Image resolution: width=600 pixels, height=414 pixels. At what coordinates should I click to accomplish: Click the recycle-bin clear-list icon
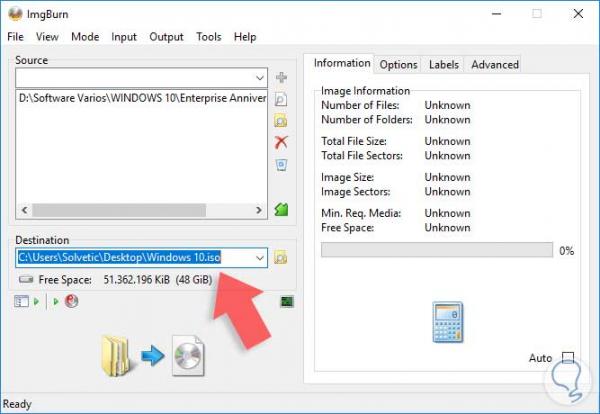pyautogui.click(x=282, y=165)
